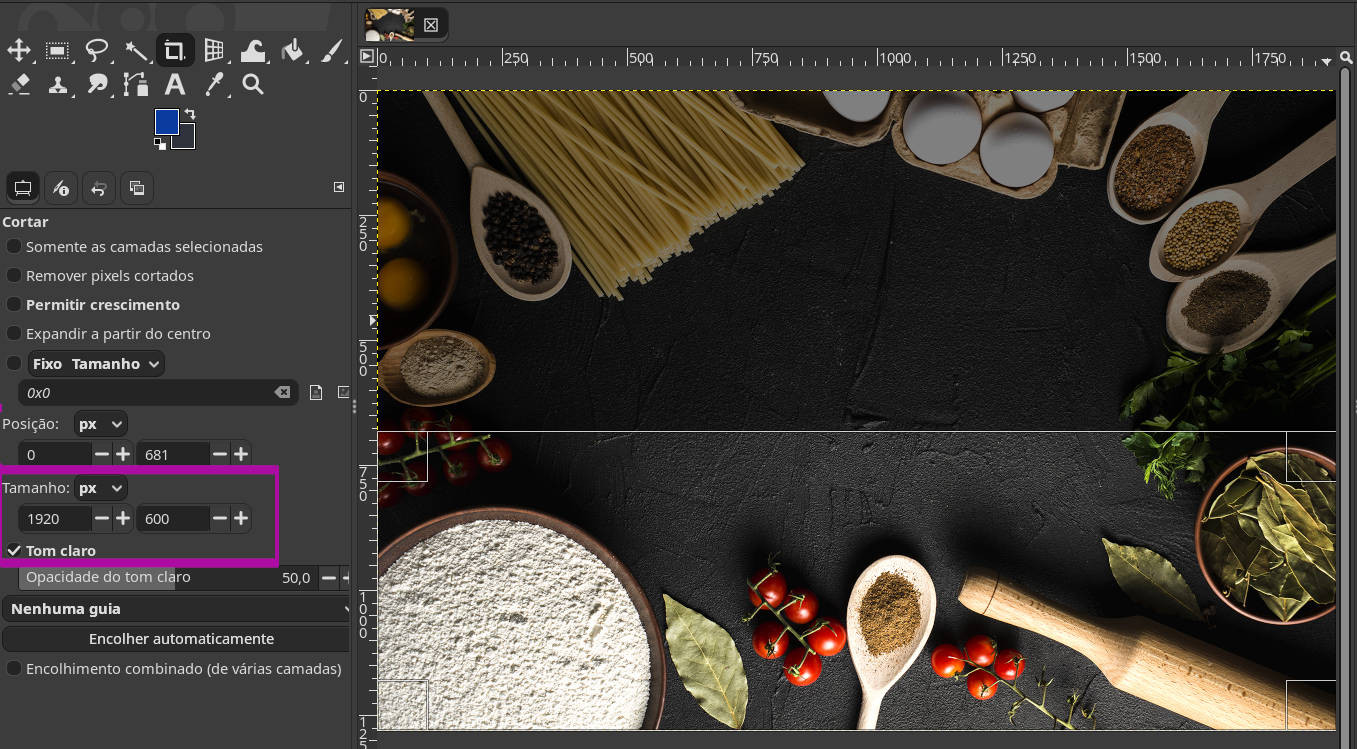This screenshot has height=749, width=1357.
Task: Enable Somente as camadas selecionadas
Action: [14, 246]
